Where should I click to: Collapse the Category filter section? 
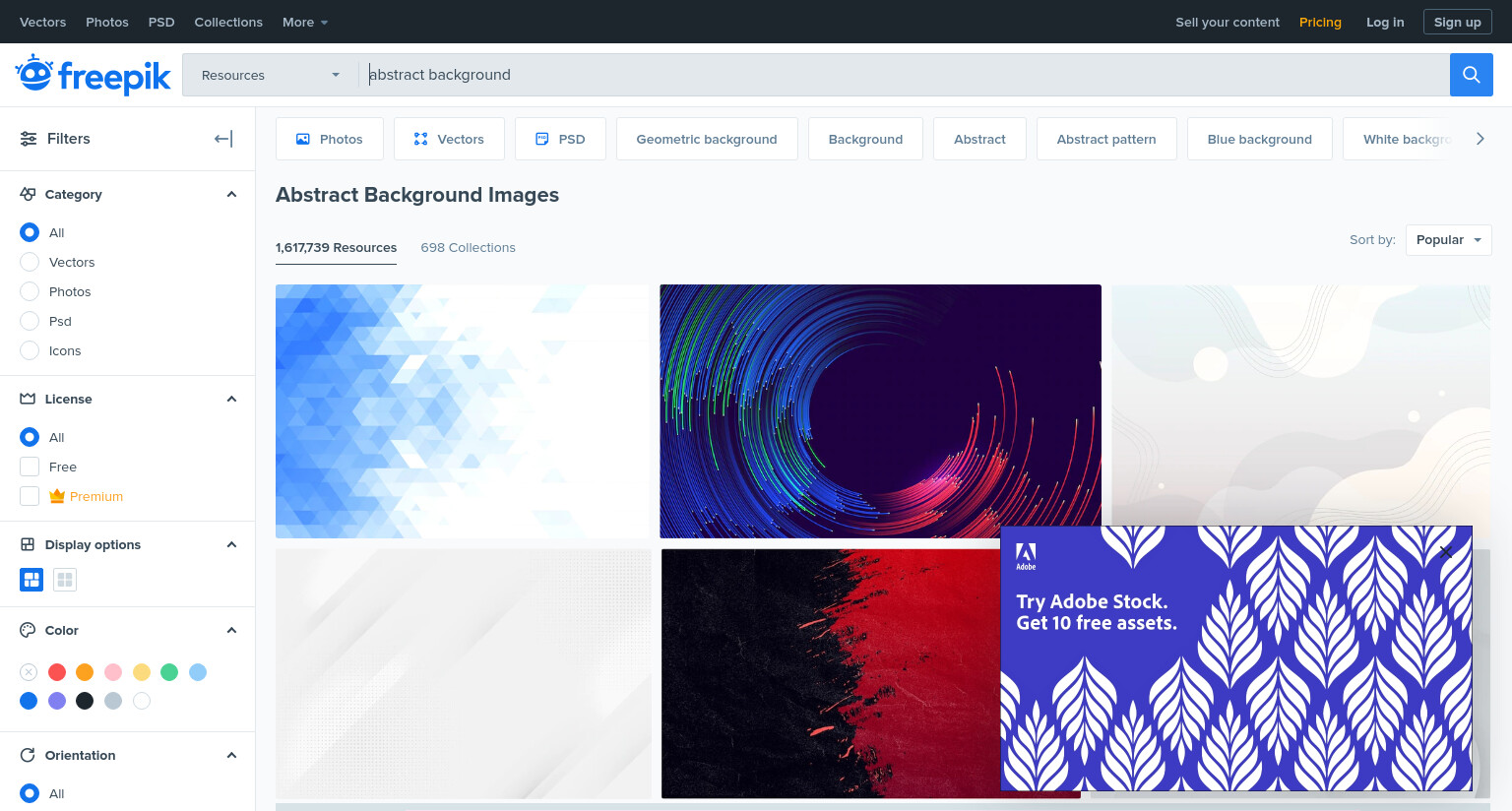[x=231, y=194]
